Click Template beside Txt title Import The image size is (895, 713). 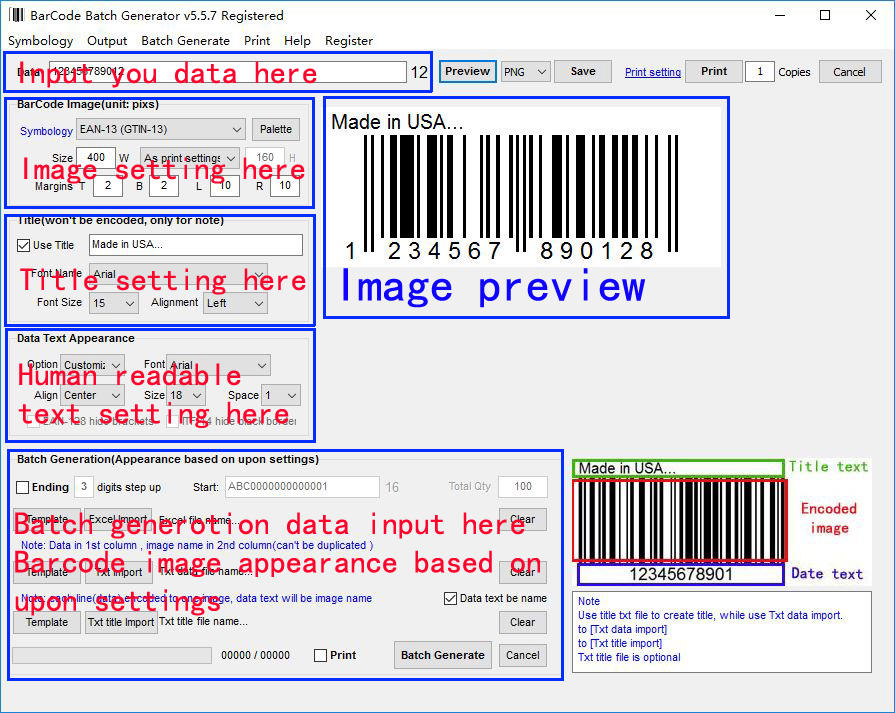47,622
